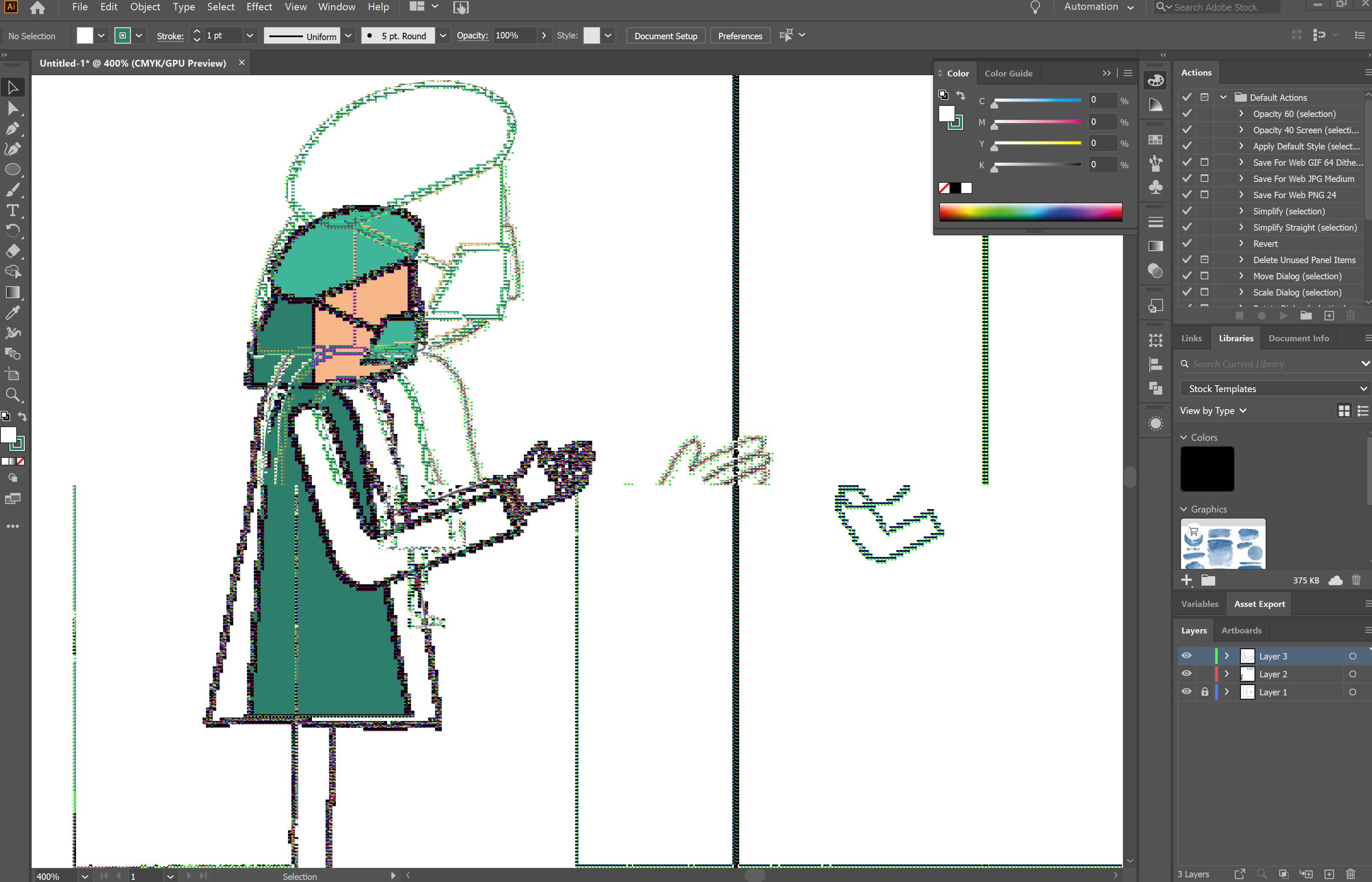Switch to the Artboards tab
The image size is (1372, 882).
1240,630
